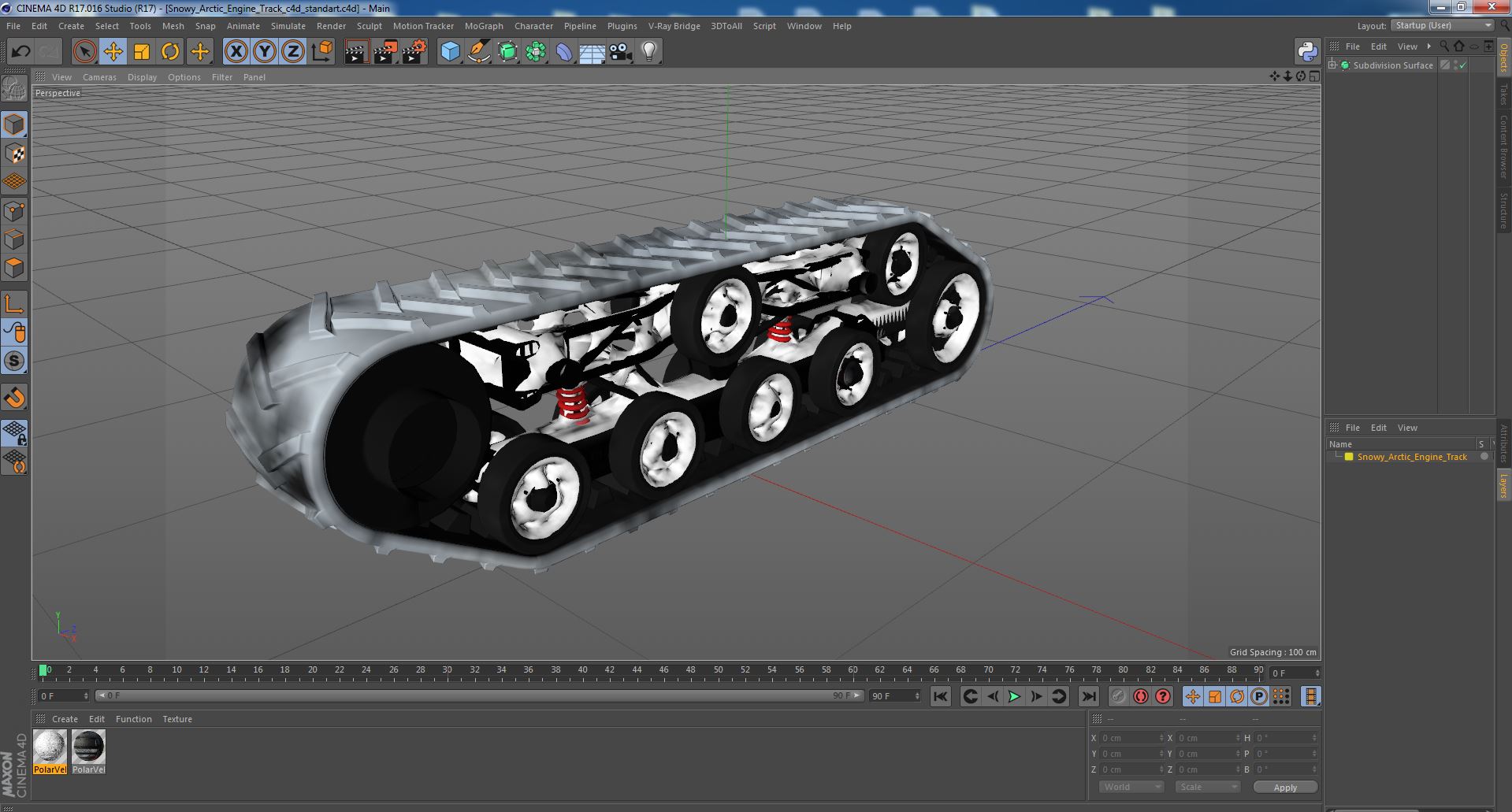The height and width of the screenshot is (812, 1512).
Task: Click the Python icon in the toolbar
Action: [1307, 52]
